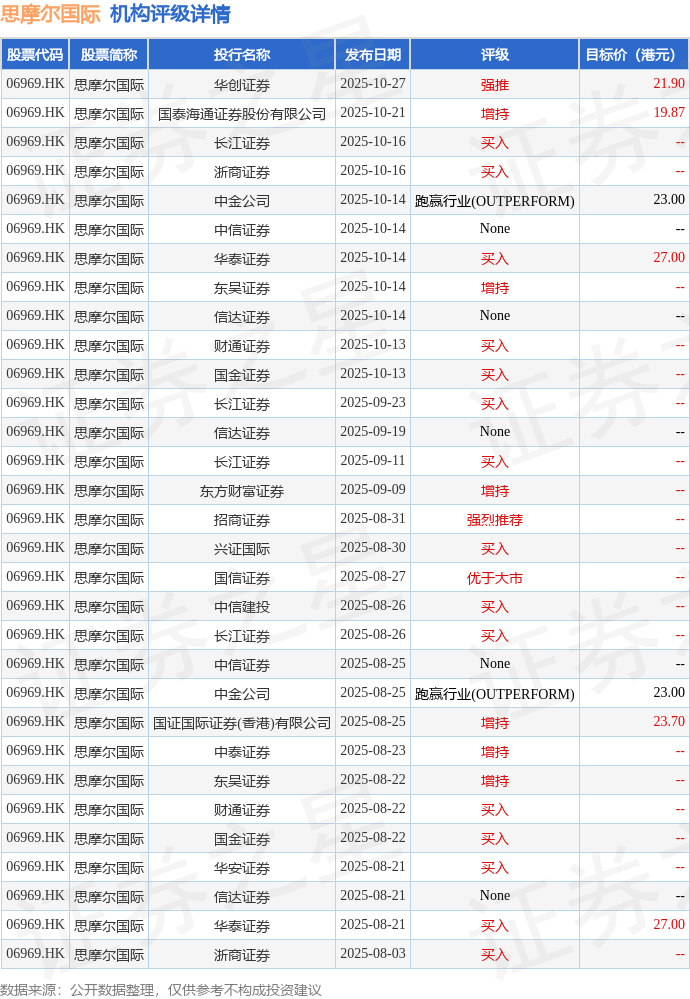Click 中泰证券 cell
Viewport: 690px width, 999px height.
click(x=242, y=752)
